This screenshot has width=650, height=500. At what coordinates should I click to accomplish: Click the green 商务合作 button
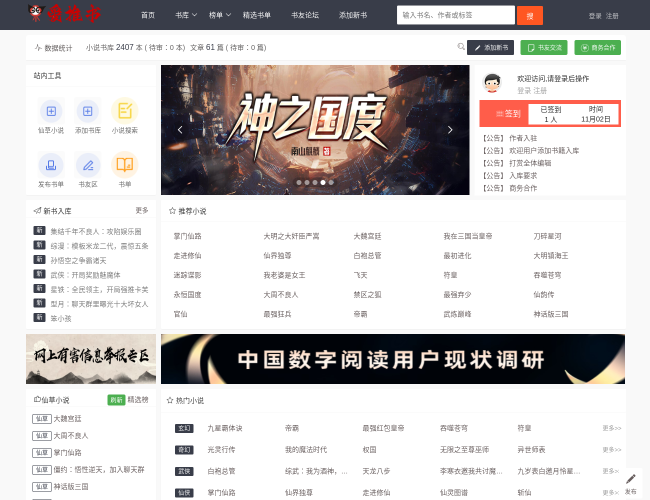[597, 48]
